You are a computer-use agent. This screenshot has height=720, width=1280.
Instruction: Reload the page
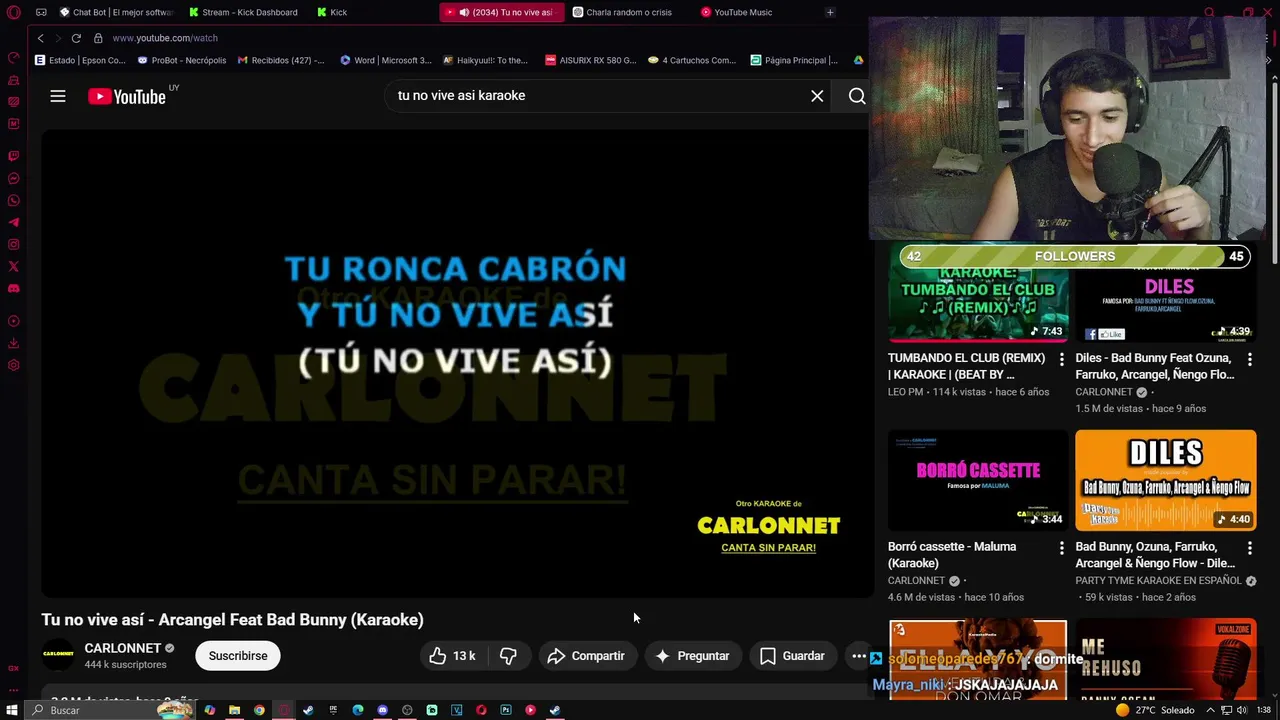click(x=76, y=38)
